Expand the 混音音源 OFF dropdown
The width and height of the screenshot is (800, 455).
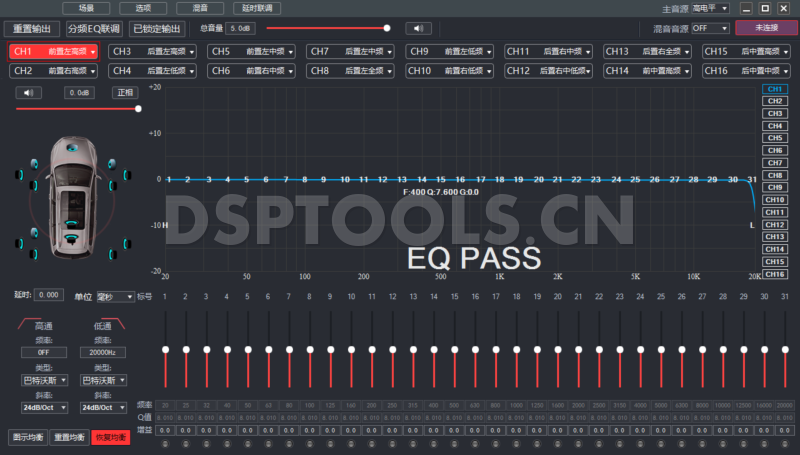point(710,28)
